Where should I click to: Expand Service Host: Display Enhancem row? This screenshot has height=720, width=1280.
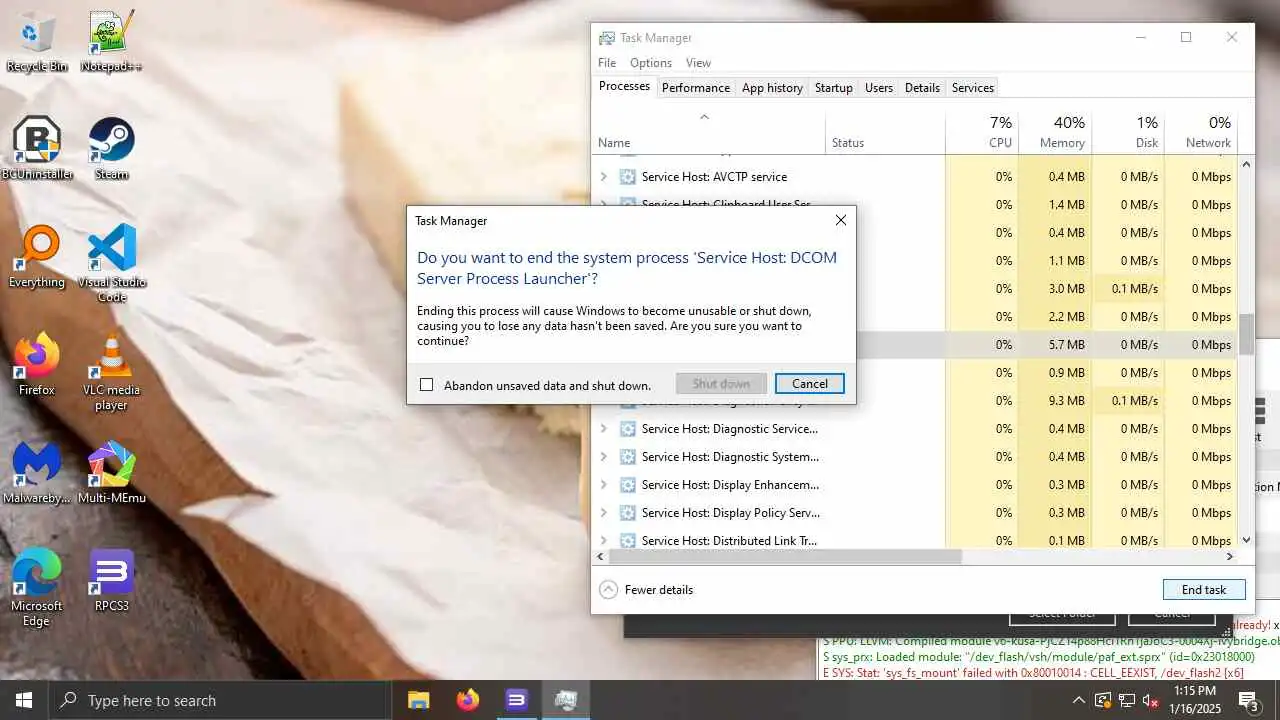click(603, 485)
